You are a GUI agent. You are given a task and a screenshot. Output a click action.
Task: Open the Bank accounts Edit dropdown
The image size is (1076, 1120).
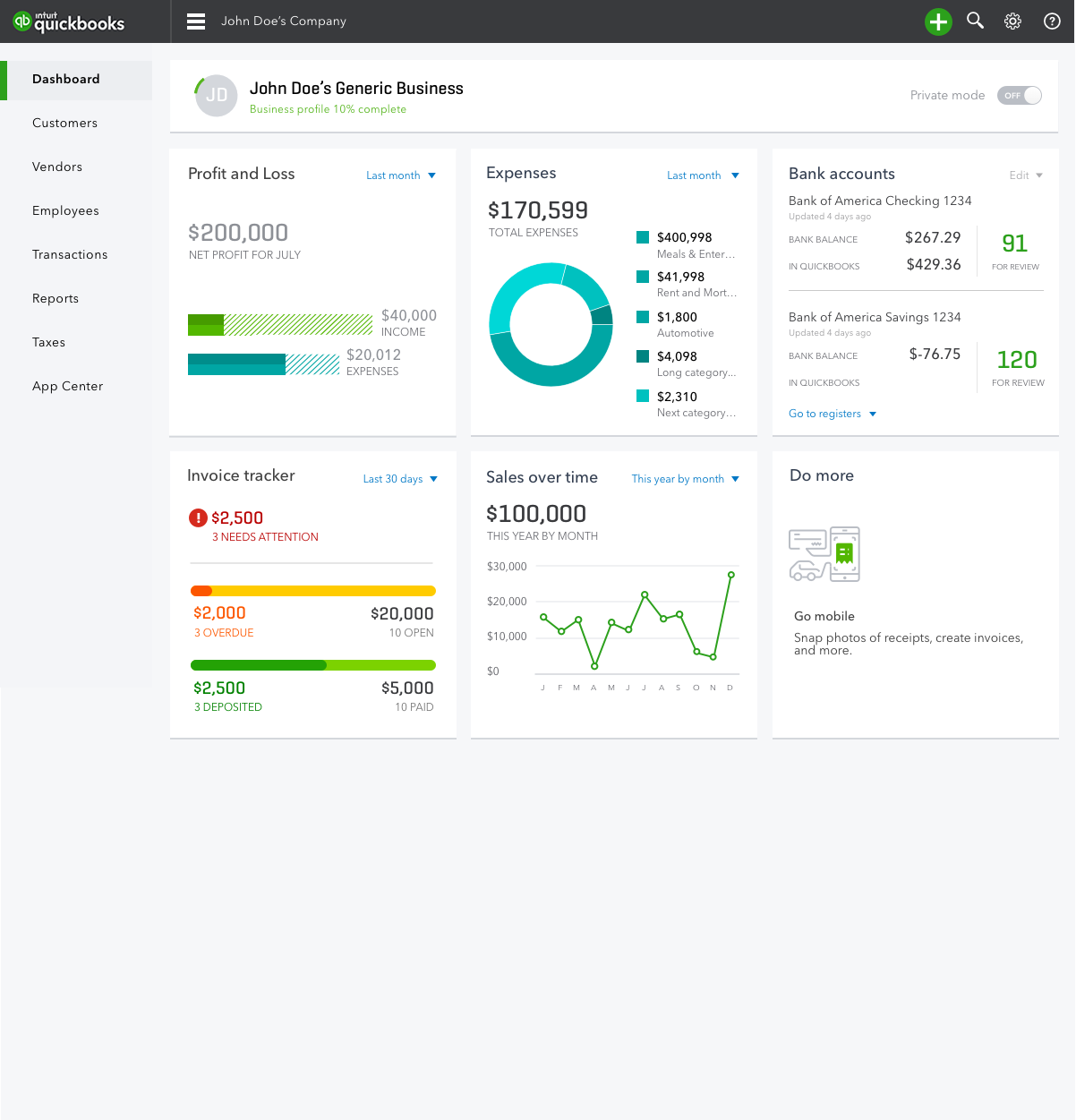click(x=1026, y=175)
